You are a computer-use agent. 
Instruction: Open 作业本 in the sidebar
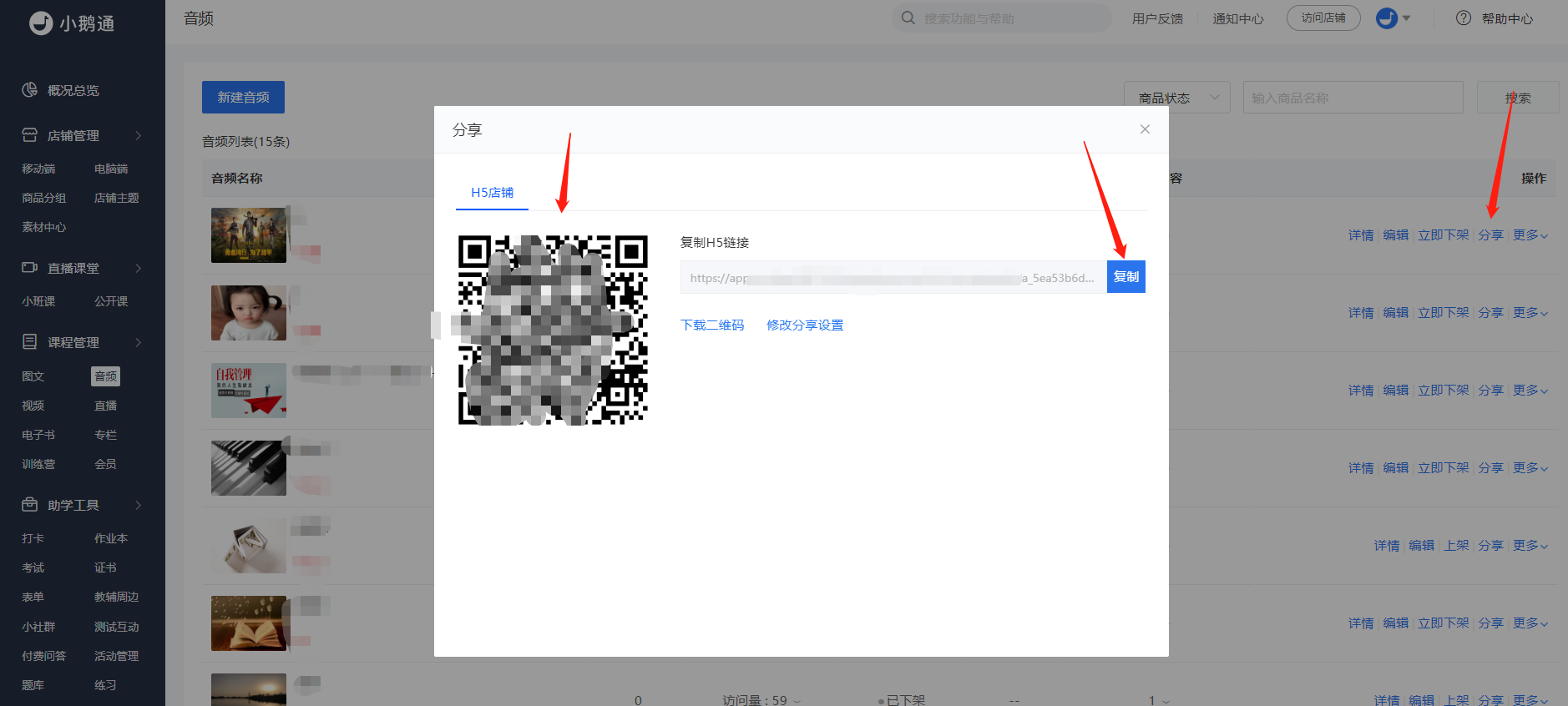111,538
